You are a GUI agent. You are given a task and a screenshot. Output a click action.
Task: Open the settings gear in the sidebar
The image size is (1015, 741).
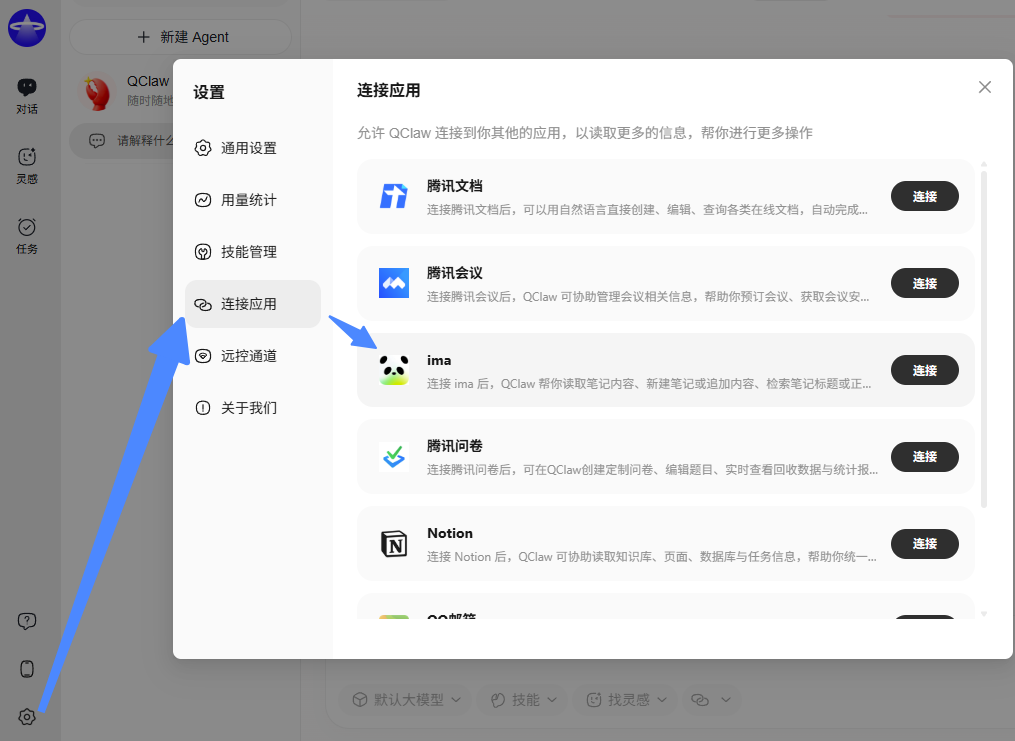tap(26, 717)
